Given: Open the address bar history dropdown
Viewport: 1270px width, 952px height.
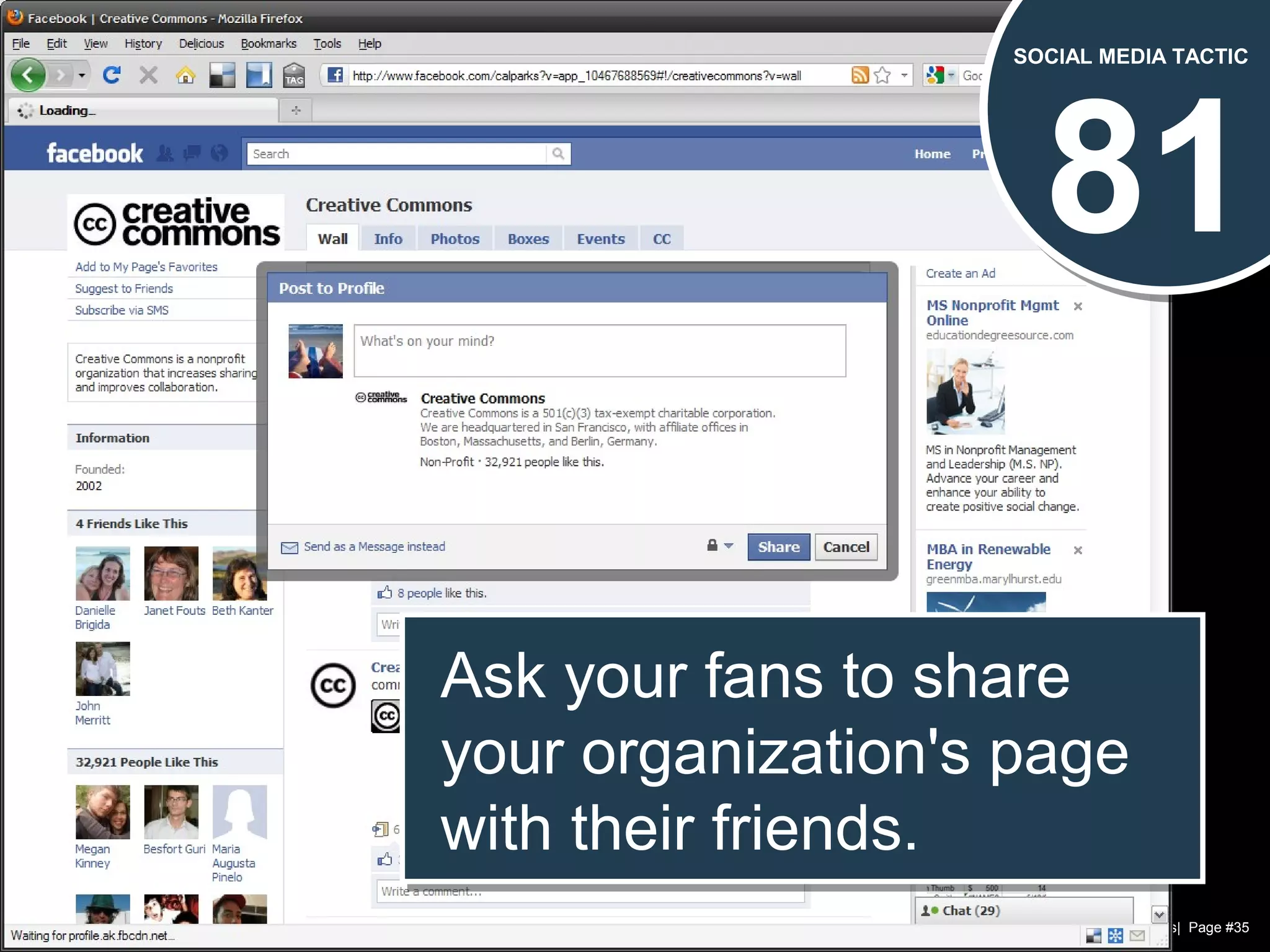Looking at the screenshot, I should click(904, 75).
